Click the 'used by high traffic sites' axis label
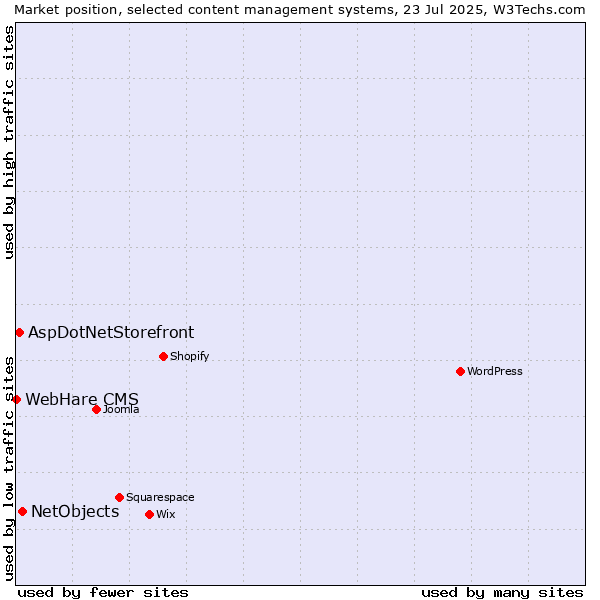The width and height of the screenshot is (600, 600). (8, 142)
